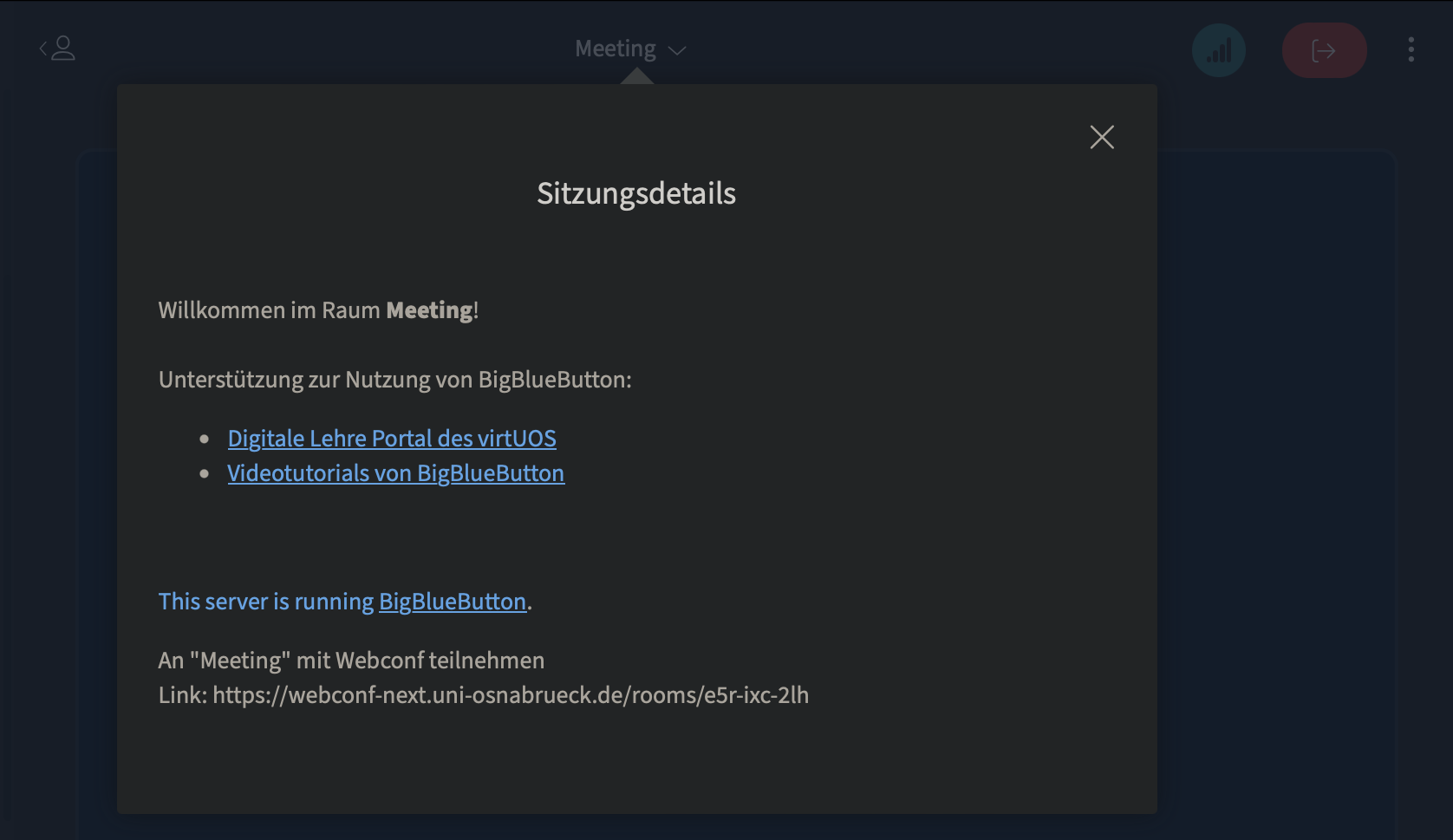Open Videotutorials von BigBlueButton link
The width and height of the screenshot is (1453, 840).
[396, 473]
